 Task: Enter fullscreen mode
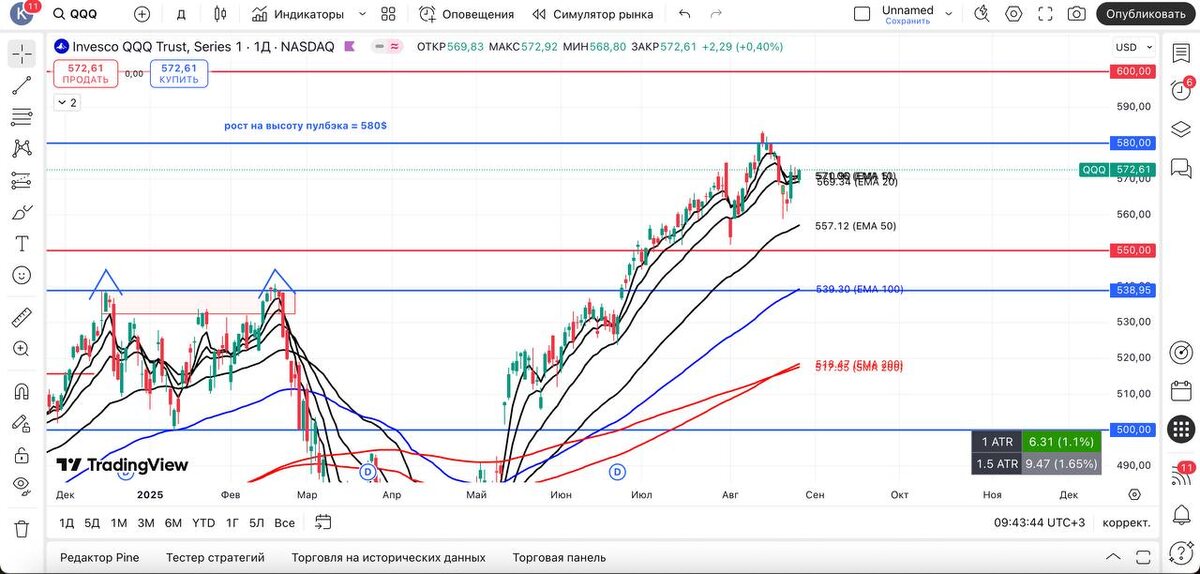pos(1046,14)
